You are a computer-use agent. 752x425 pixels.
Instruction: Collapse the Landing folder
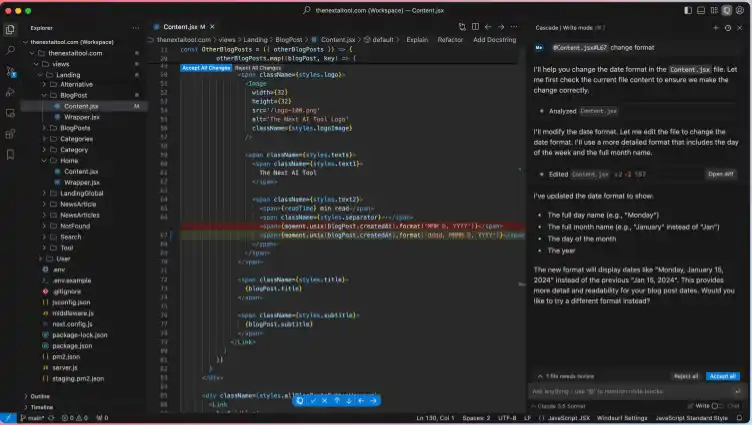point(40,75)
